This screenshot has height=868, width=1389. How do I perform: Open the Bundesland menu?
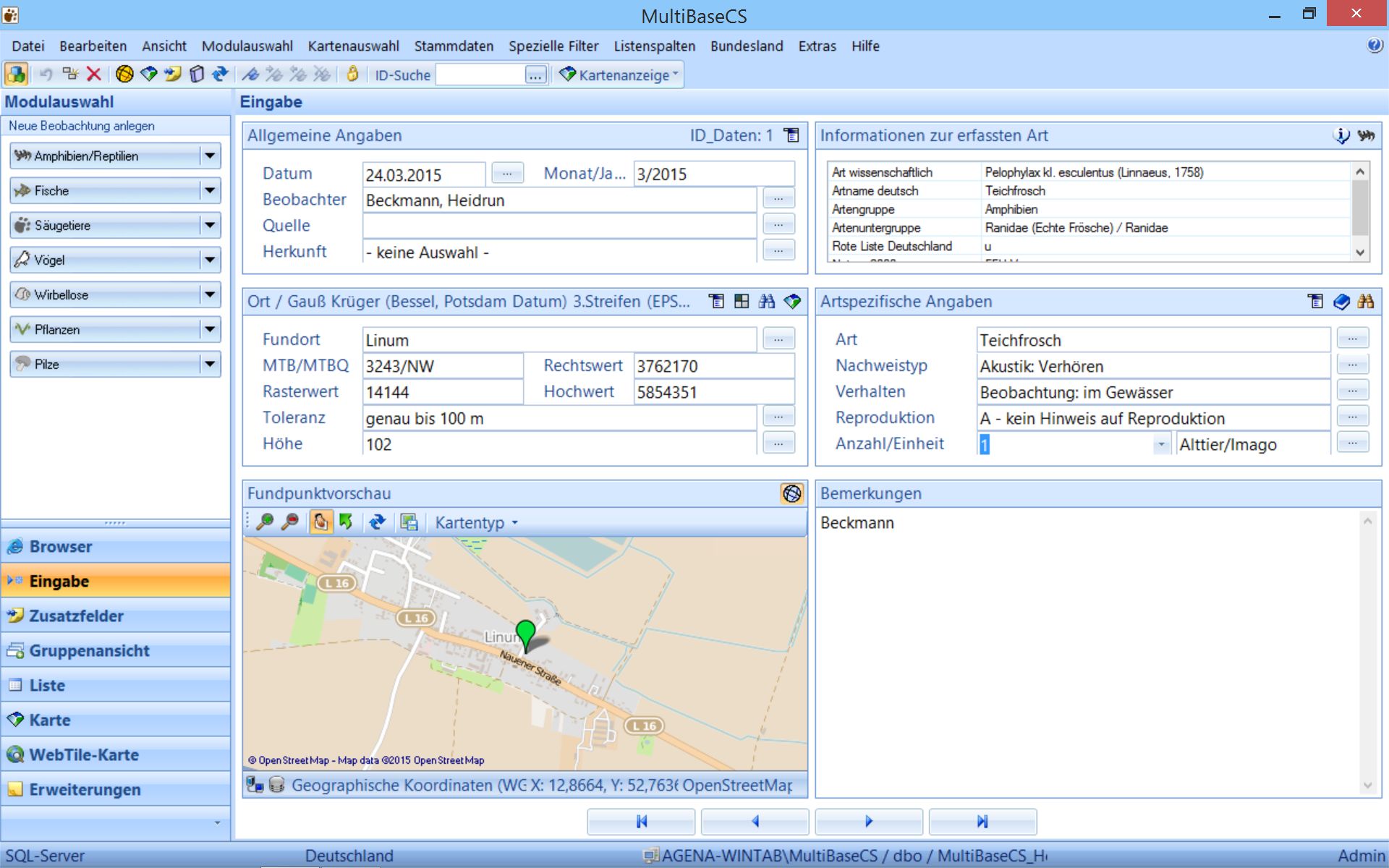click(x=747, y=46)
